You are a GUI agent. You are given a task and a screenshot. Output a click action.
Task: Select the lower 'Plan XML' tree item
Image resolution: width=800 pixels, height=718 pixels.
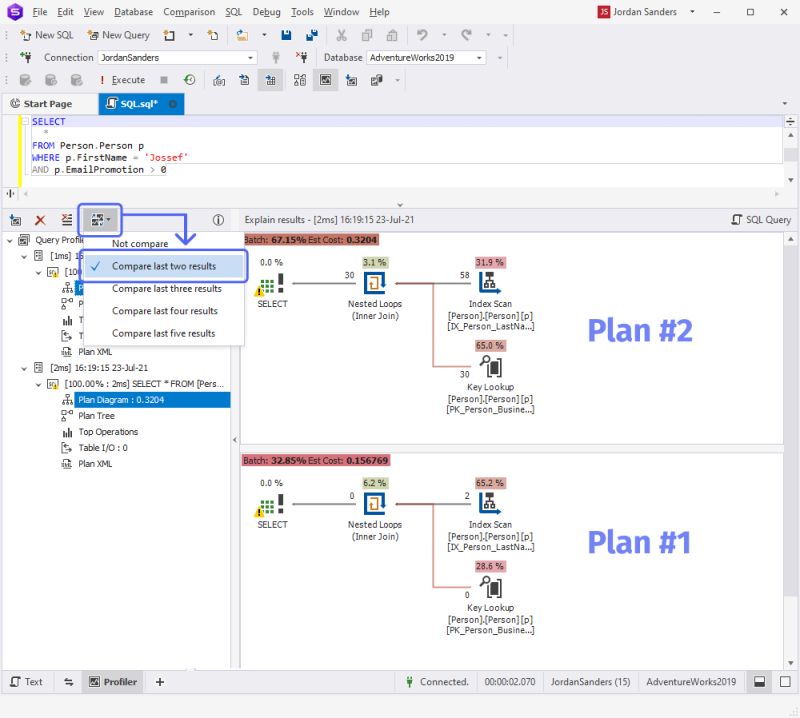tap(95, 464)
